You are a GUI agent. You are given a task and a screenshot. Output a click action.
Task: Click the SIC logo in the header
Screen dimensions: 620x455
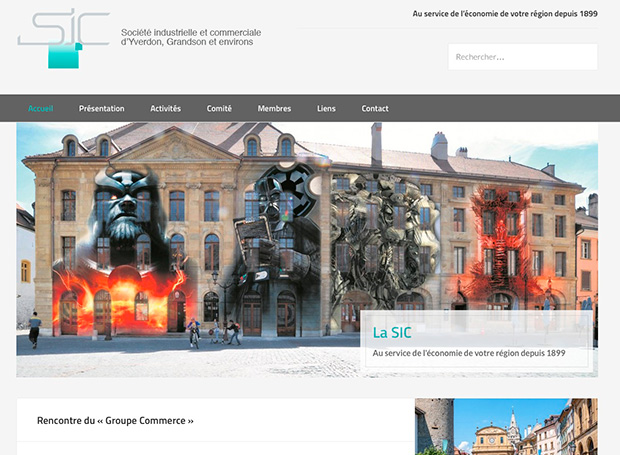coord(63,38)
